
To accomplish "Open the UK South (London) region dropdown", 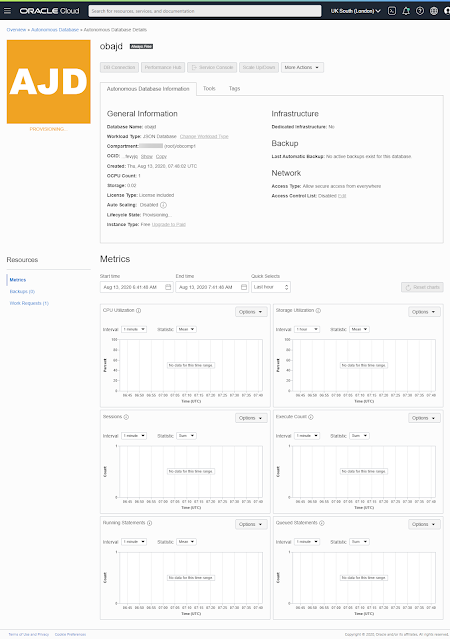I will pos(355,11).
